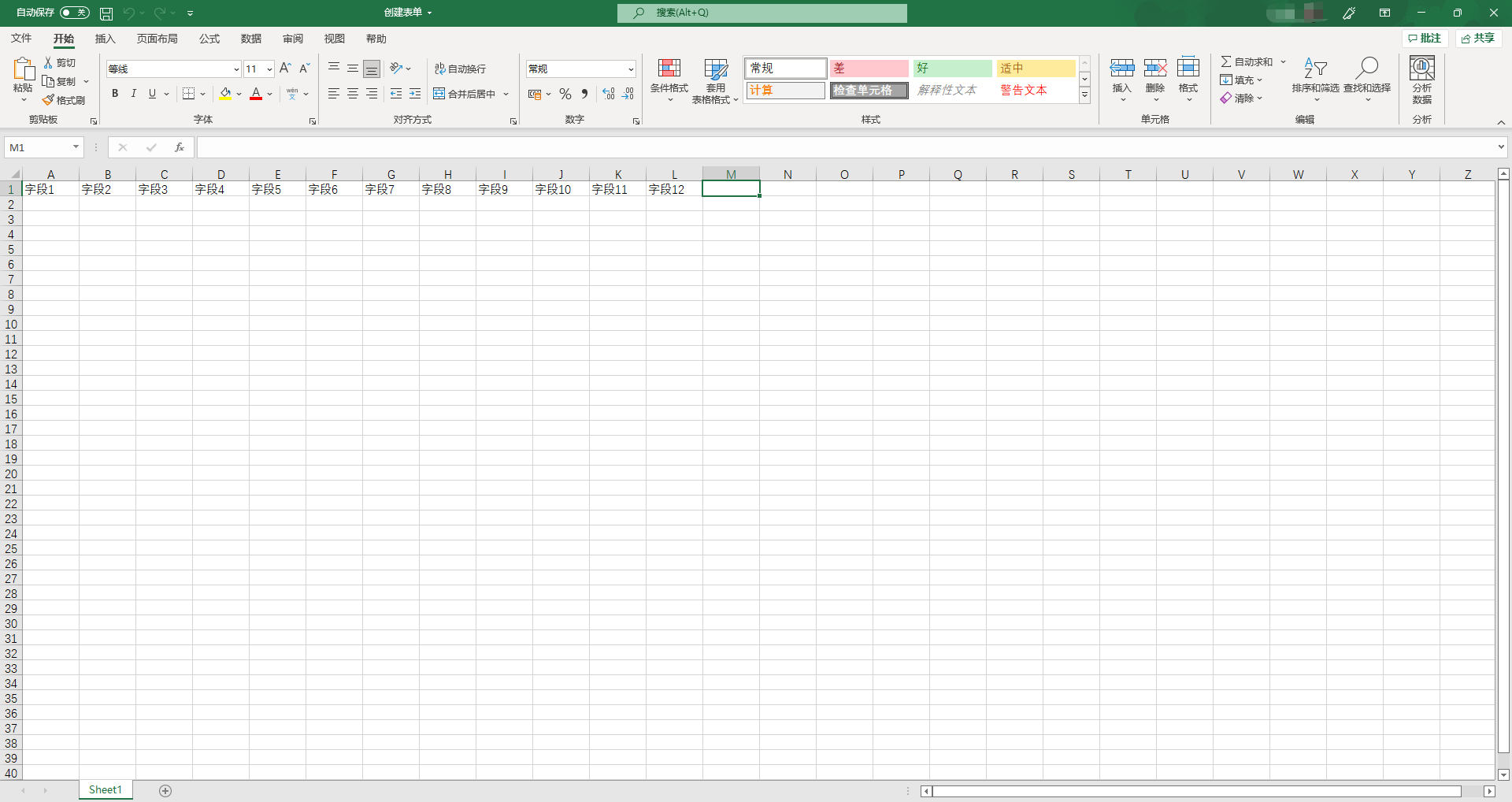Decrease decimal places
Screen dimensions: 1512x802
[628, 94]
